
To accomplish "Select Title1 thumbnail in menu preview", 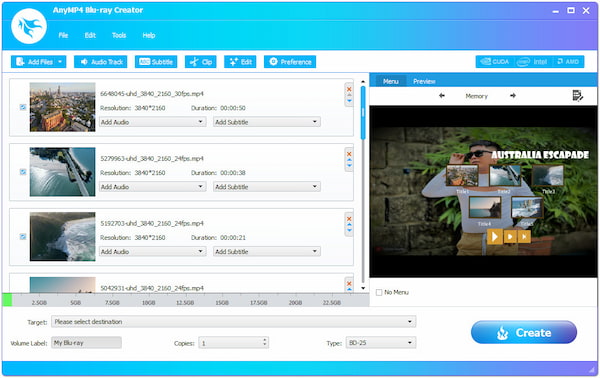I will 462,175.
